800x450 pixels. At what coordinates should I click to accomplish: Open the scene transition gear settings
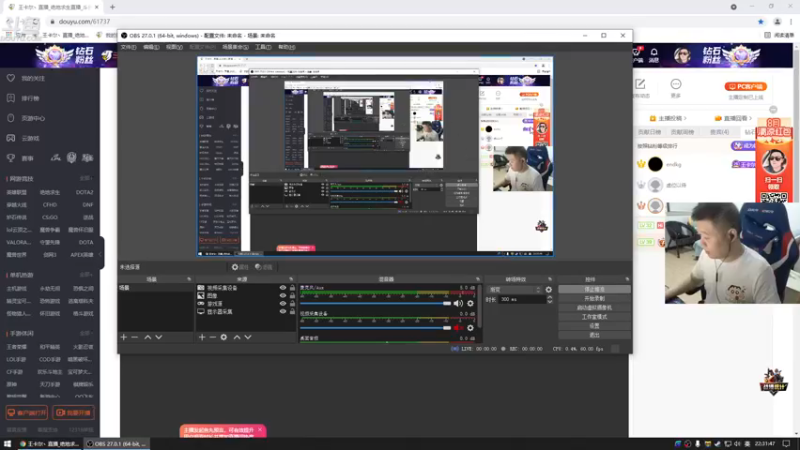click(548, 289)
